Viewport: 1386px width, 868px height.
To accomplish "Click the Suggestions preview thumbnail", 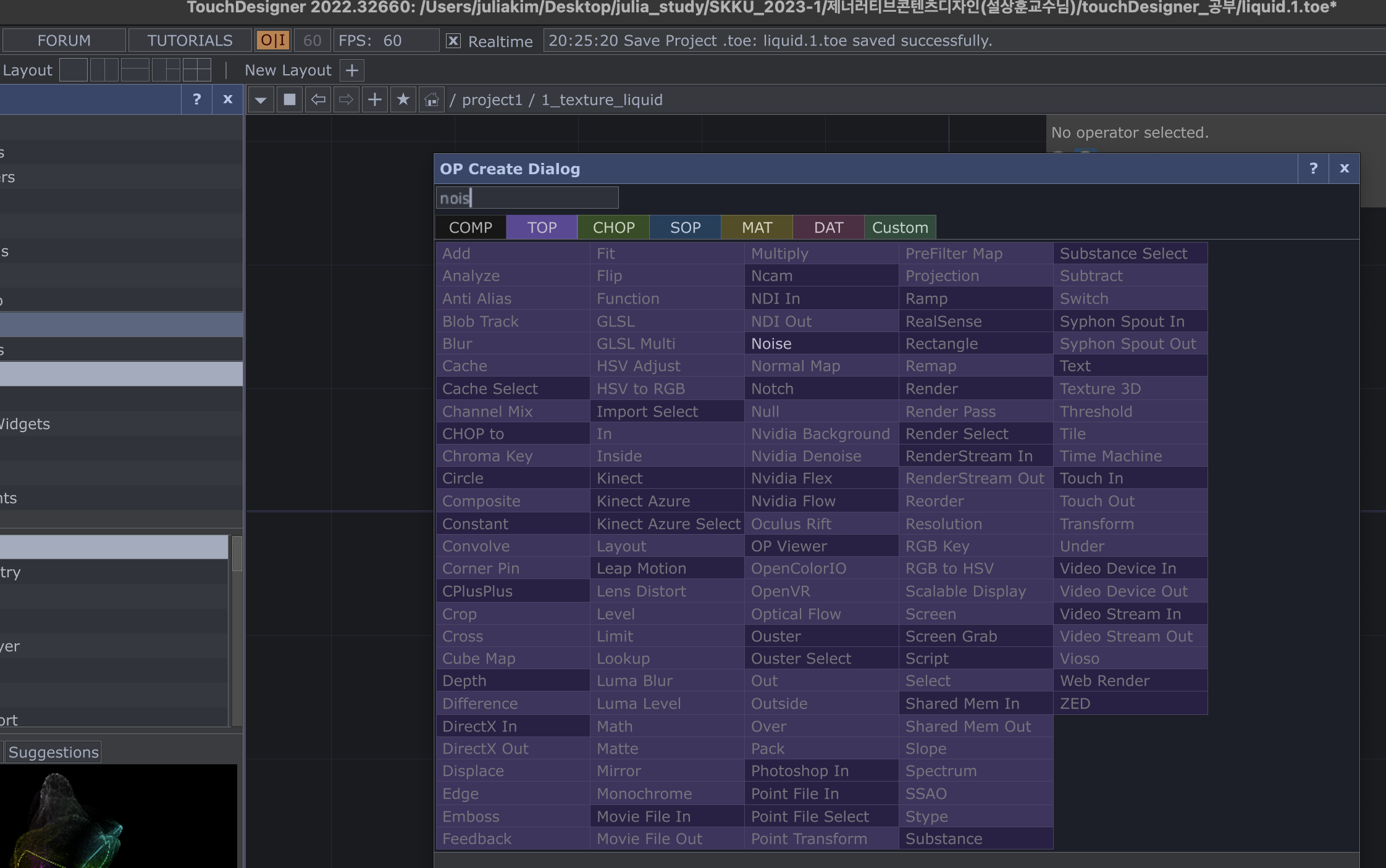I will pyautogui.click(x=117, y=816).
